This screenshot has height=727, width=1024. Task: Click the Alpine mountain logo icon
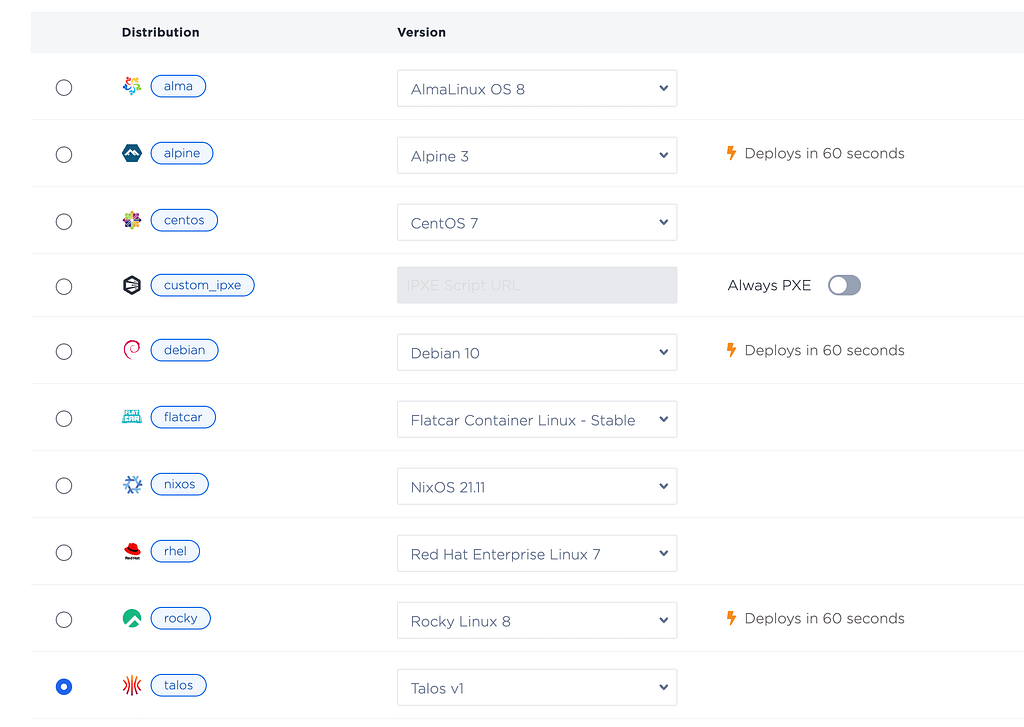pyautogui.click(x=132, y=153)
